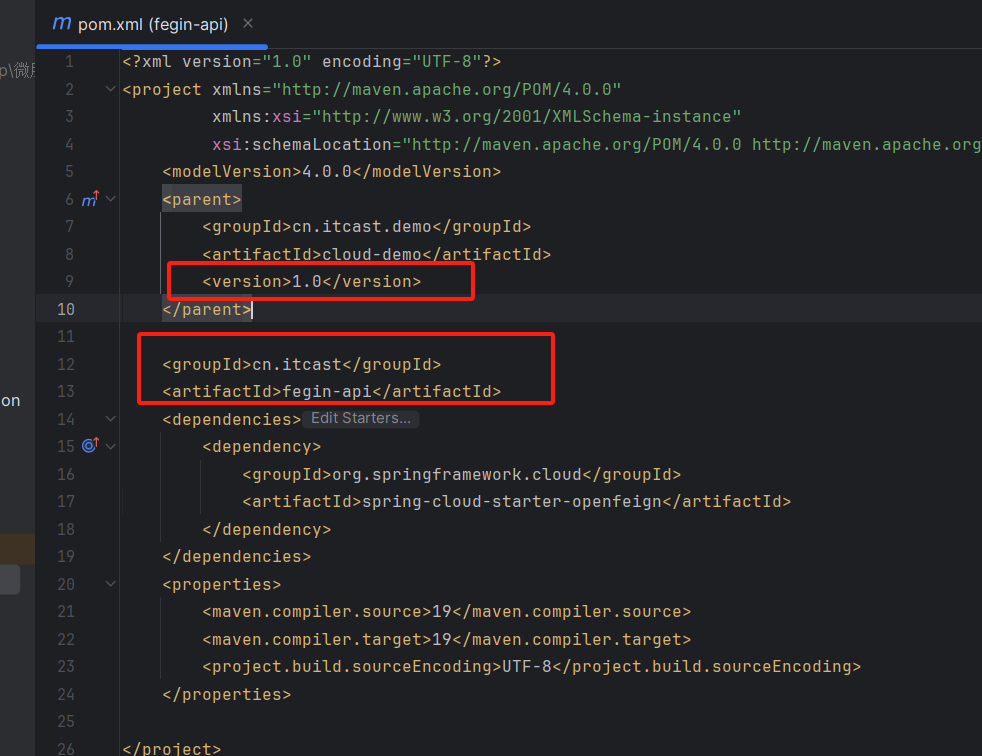Click the xml declaration on line 1

tap(312, 61)
